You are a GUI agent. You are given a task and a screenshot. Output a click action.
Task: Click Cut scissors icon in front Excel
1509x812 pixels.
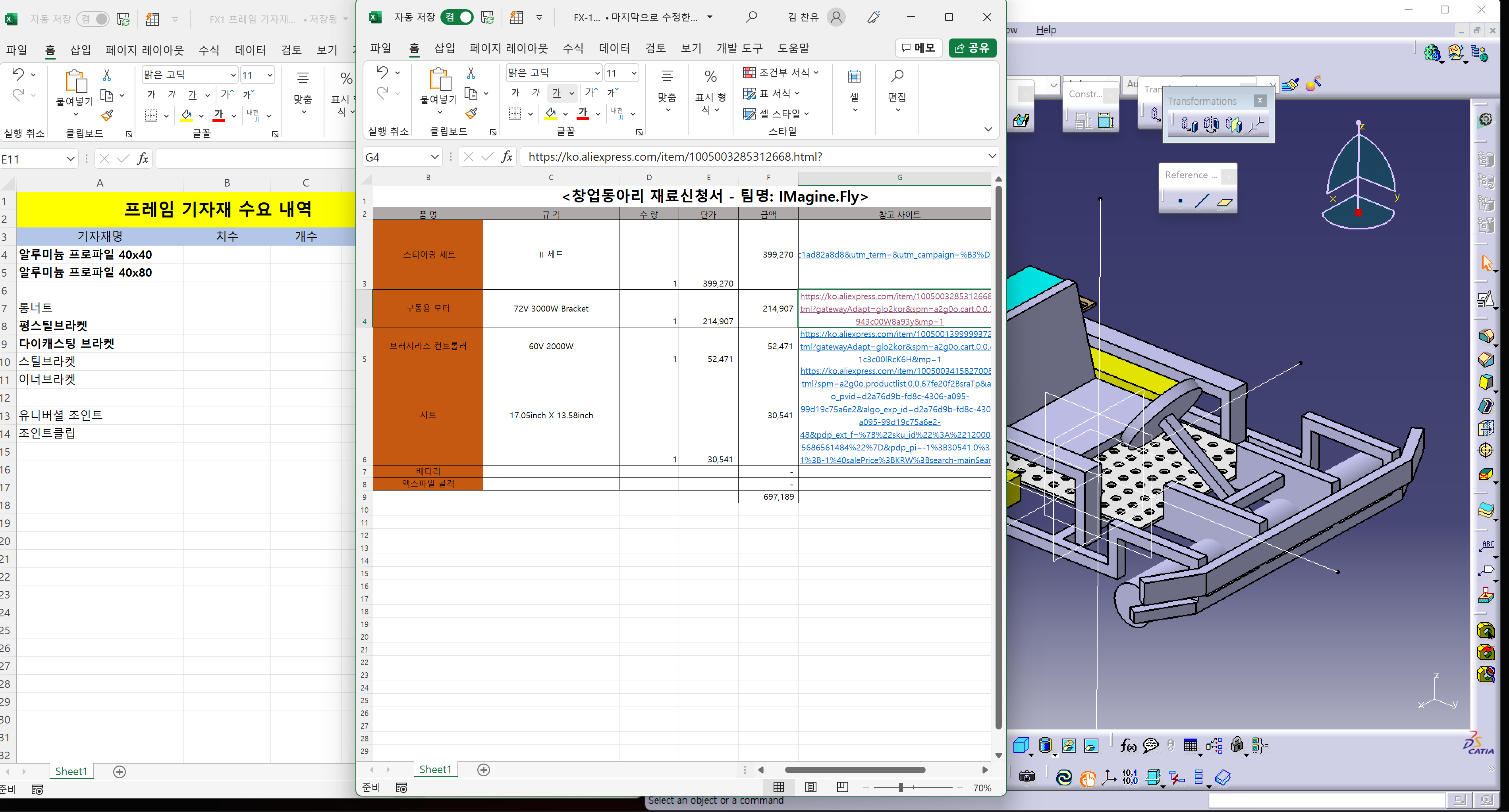tap(471, 73)
